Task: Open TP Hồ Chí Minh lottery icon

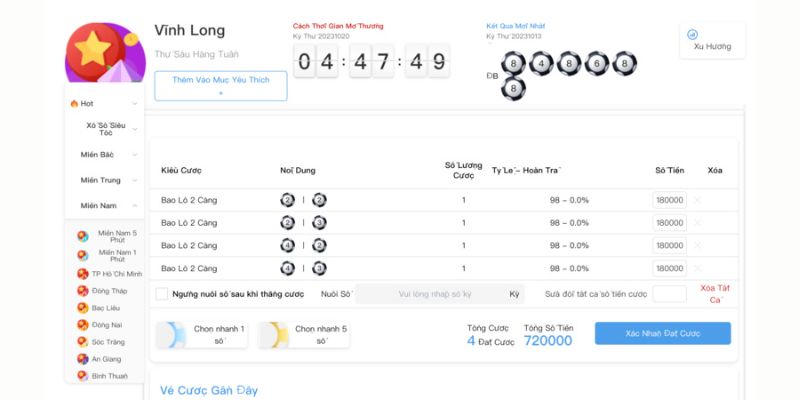Action: (83, 273)
